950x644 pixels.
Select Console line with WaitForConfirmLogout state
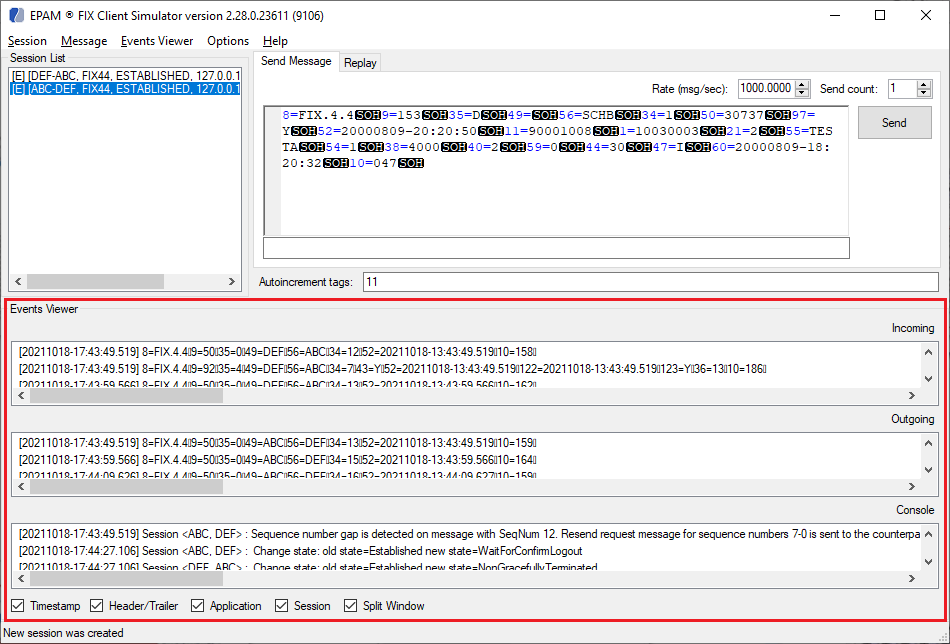point(301,551)
